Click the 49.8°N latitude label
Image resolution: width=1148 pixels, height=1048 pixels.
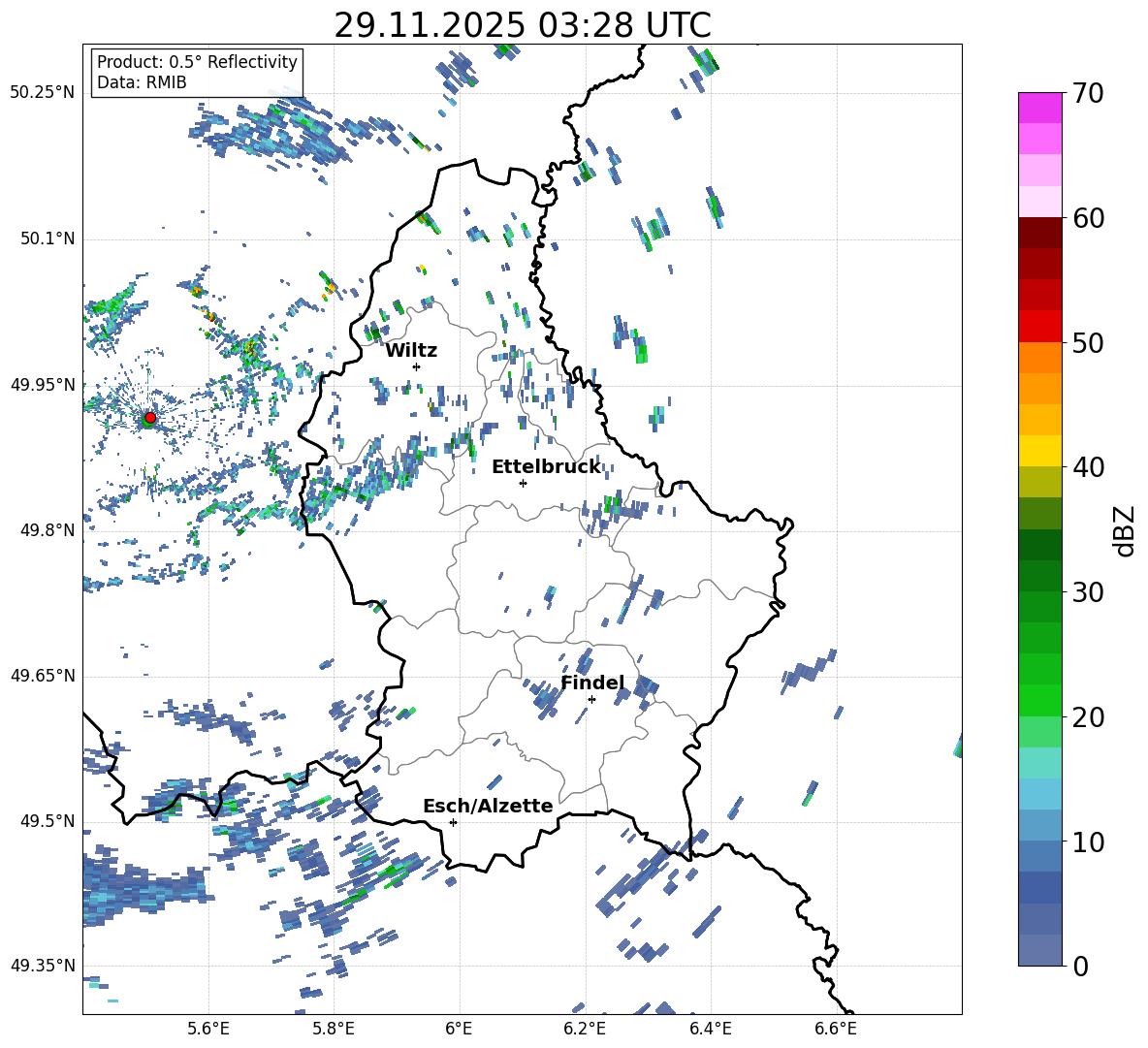pos(48,530)
